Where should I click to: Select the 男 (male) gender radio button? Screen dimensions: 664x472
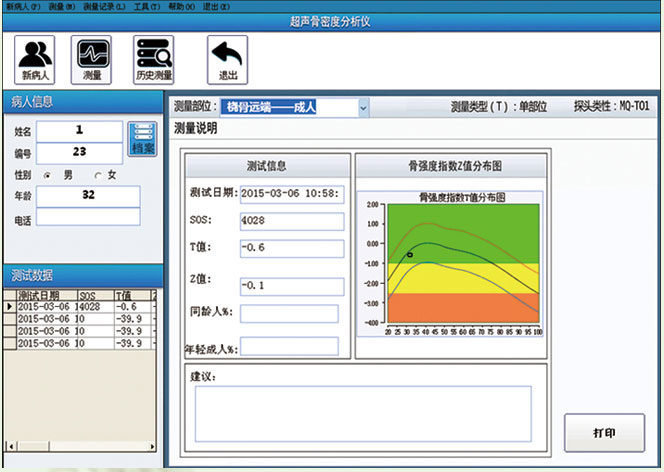click(47, 175)
